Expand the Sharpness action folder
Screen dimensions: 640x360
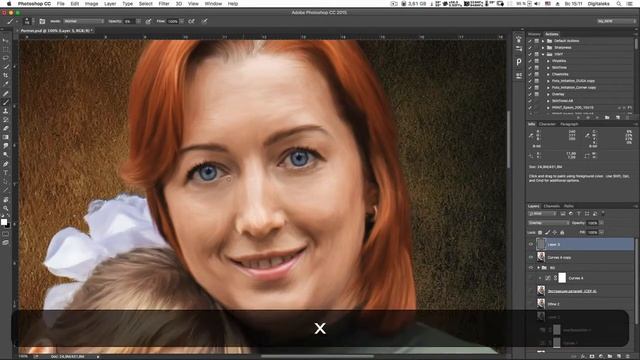pyautogui.click(x=543, y=48)
